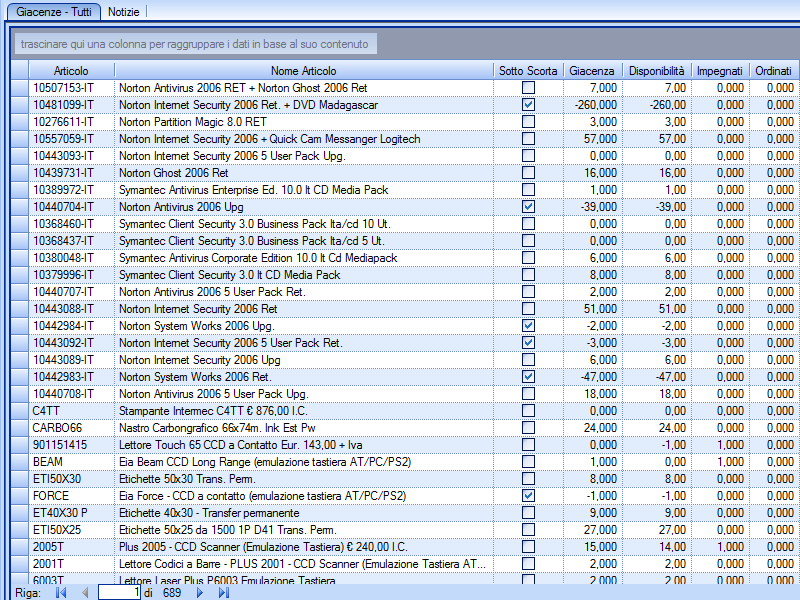Check Sotto Scorta for BEAM article

click(529, 462)
